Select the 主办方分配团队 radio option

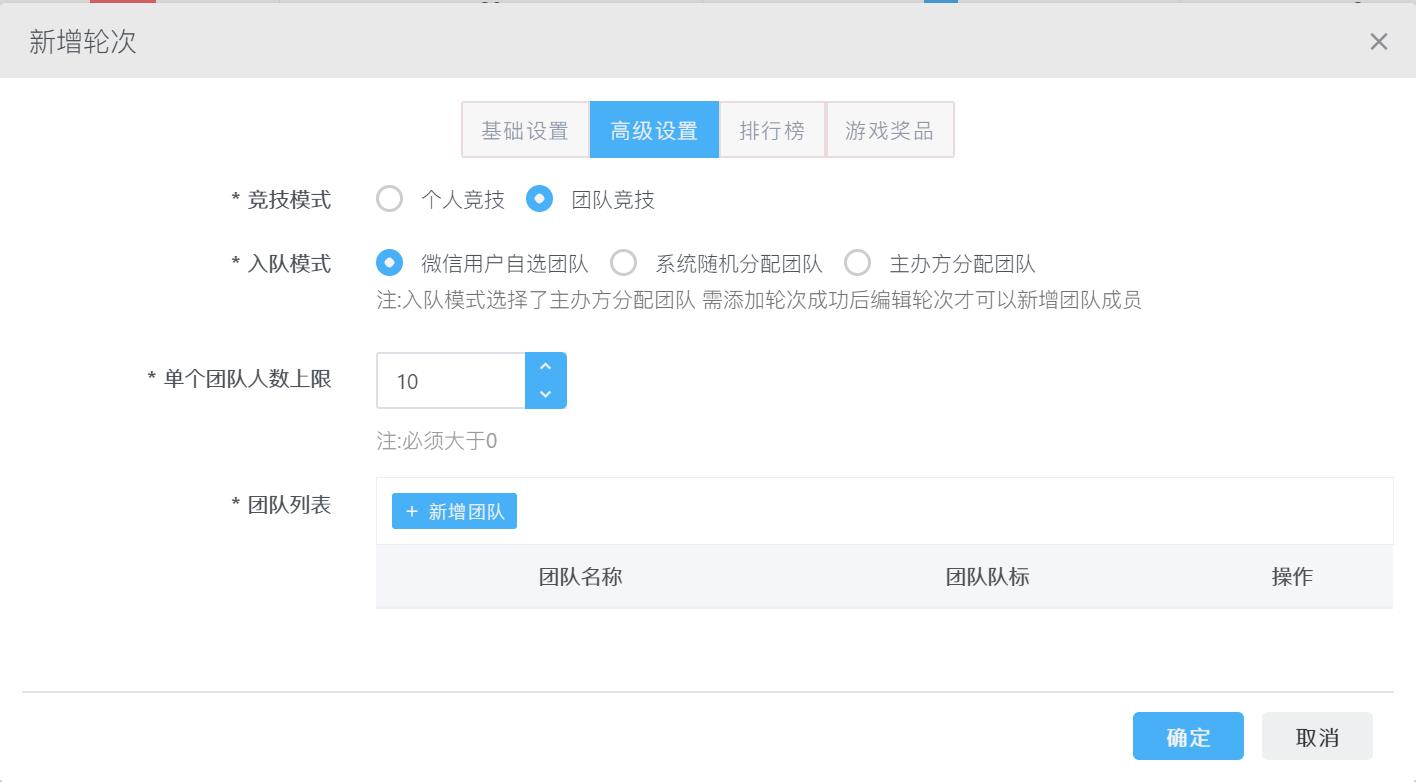(858, 263)
